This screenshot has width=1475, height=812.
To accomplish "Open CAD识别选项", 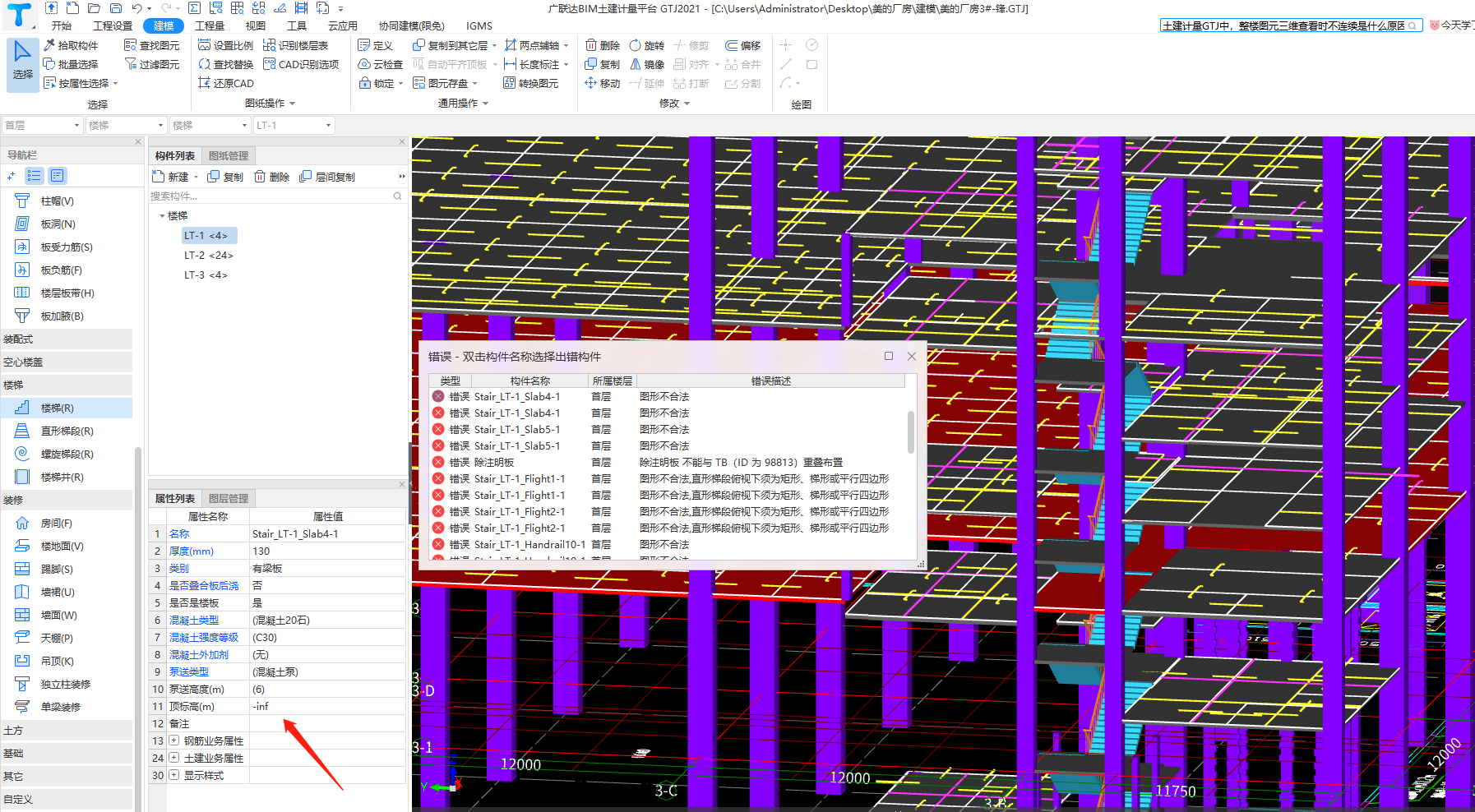I will click(301, 64).
